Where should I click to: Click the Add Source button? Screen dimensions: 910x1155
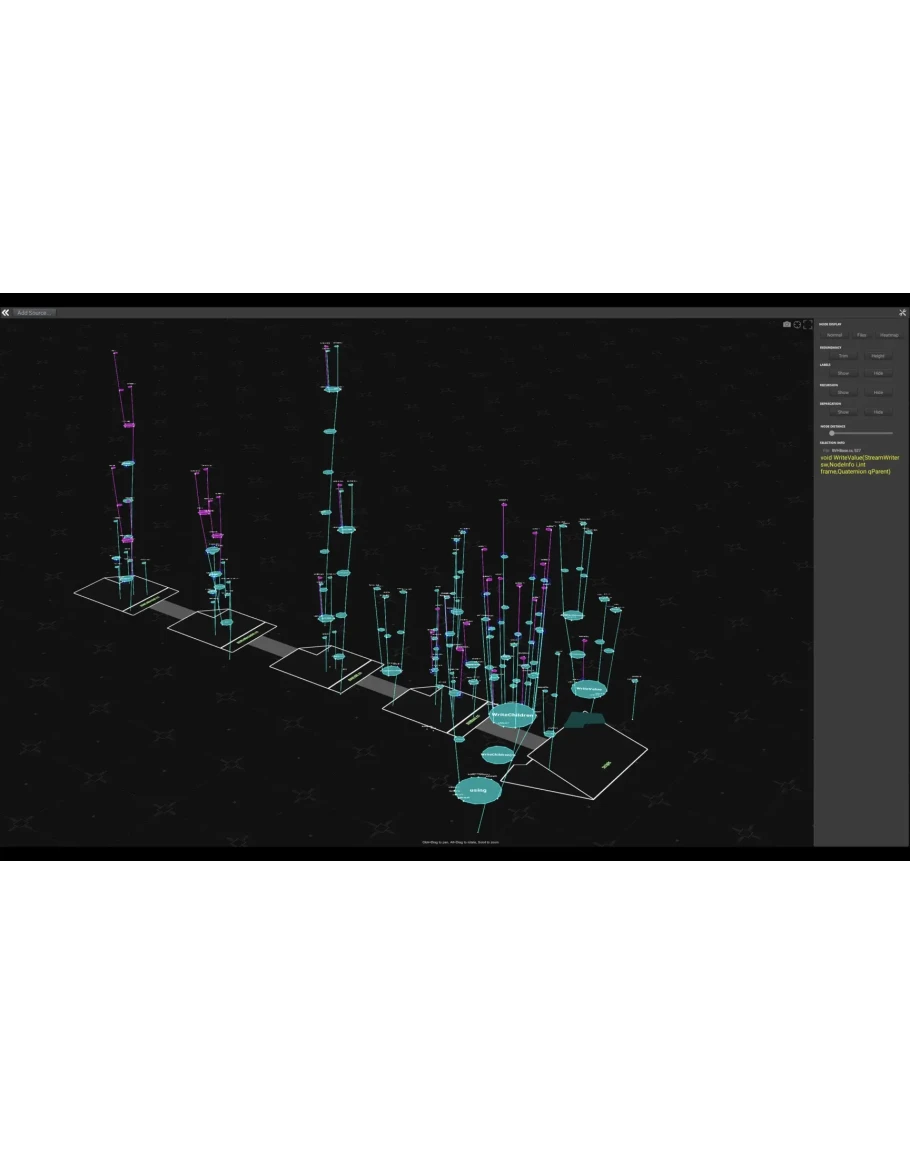tap(35, 313)
